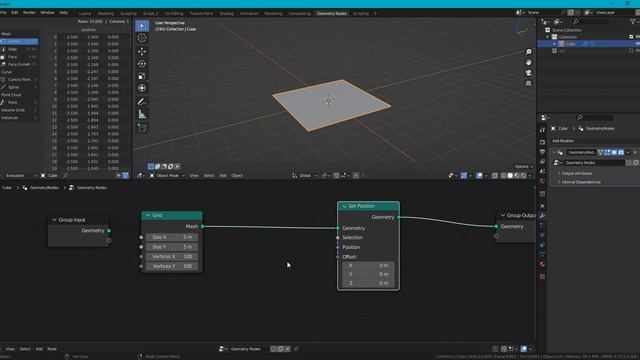Select rendered viewport shading mode
Screen dimensions: 640x360
tap(523, 176)
